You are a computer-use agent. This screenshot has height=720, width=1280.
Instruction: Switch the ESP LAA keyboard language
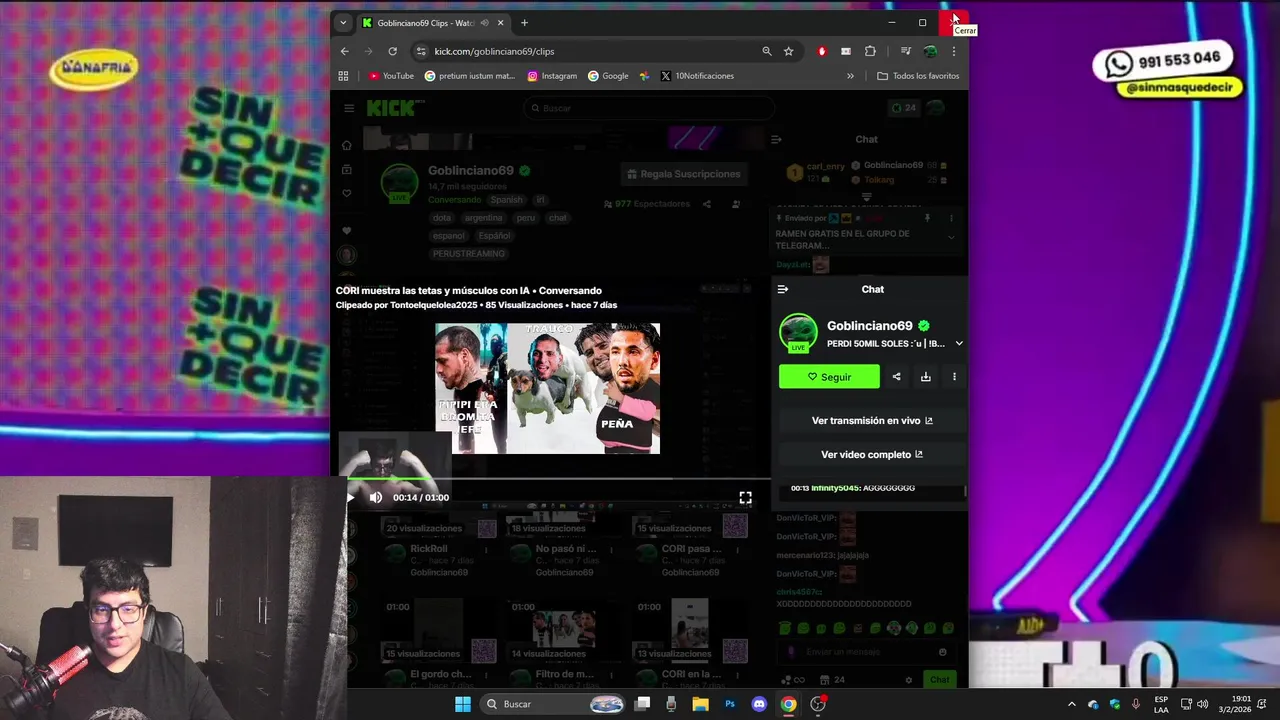(1161, 704)
